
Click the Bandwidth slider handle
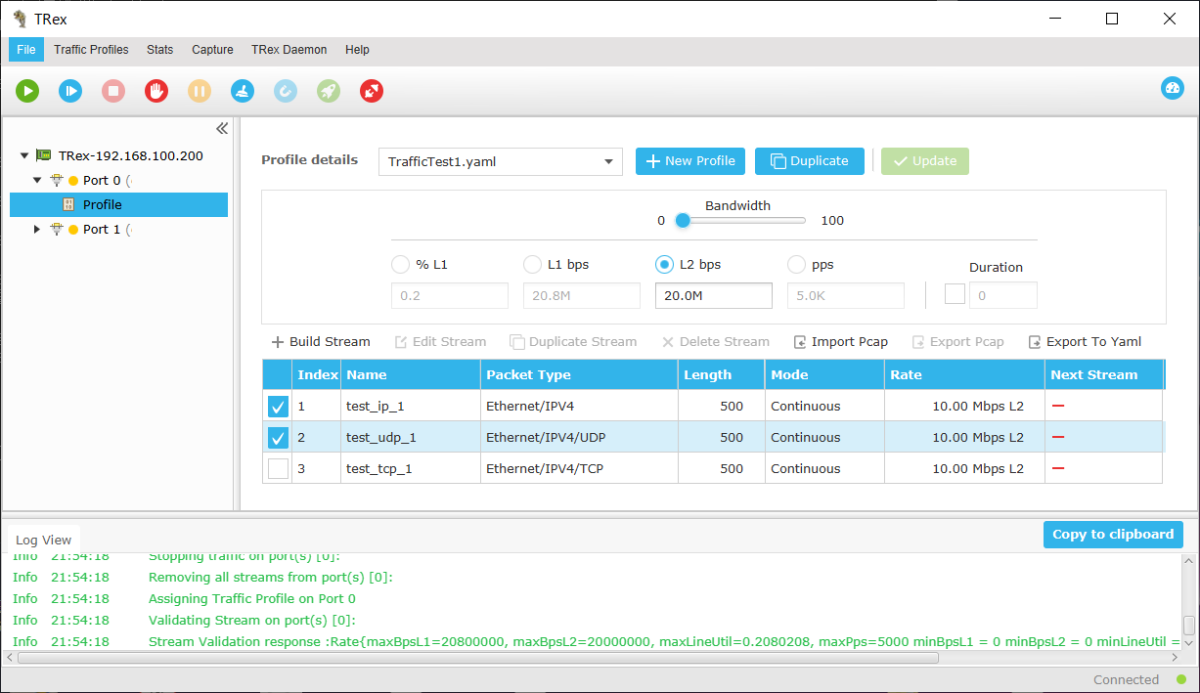(x=682, y=220)
